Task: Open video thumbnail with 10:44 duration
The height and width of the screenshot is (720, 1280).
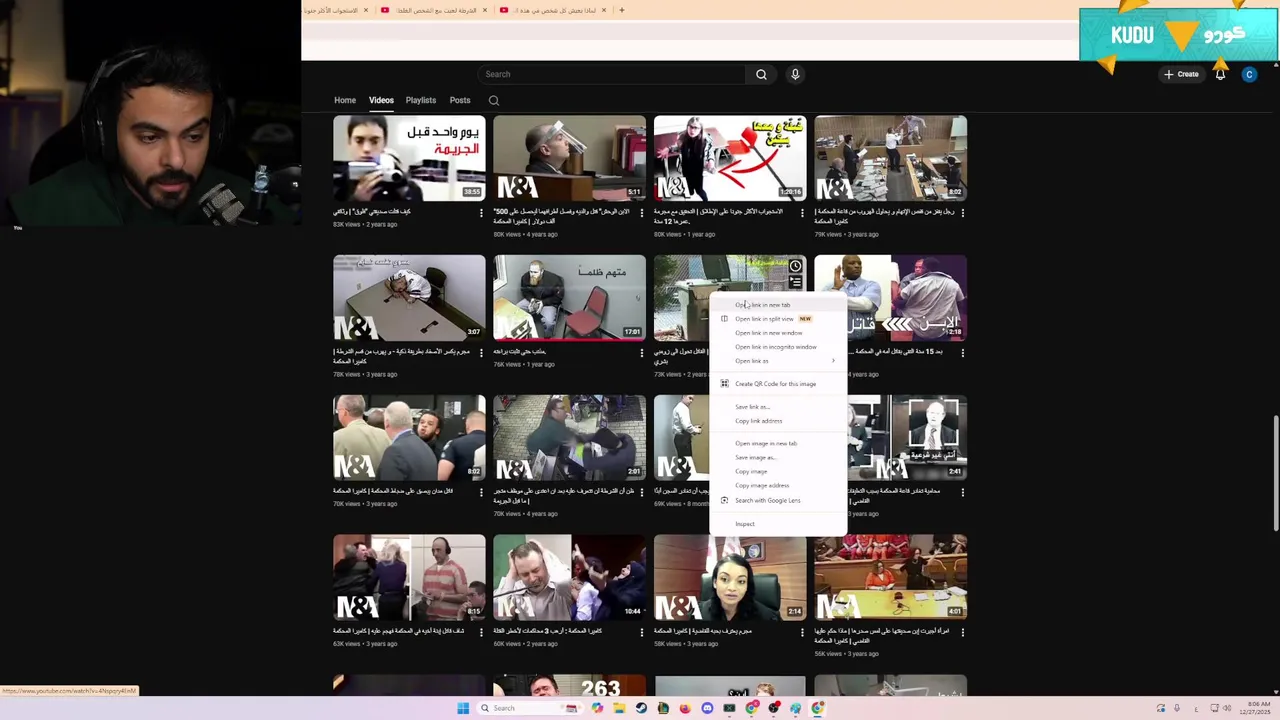Action: click(570, 578)
